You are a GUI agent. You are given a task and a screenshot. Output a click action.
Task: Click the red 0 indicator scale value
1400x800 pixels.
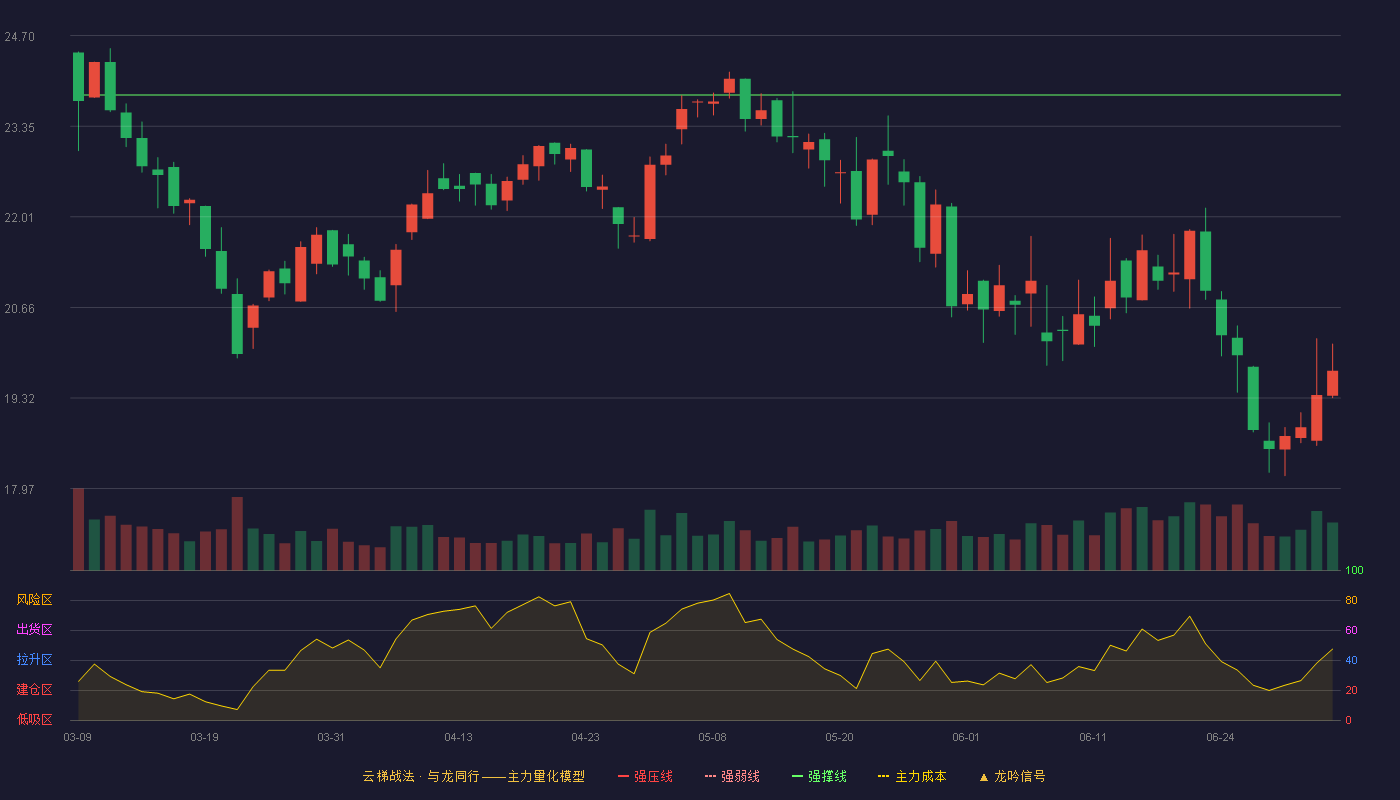1348,720
